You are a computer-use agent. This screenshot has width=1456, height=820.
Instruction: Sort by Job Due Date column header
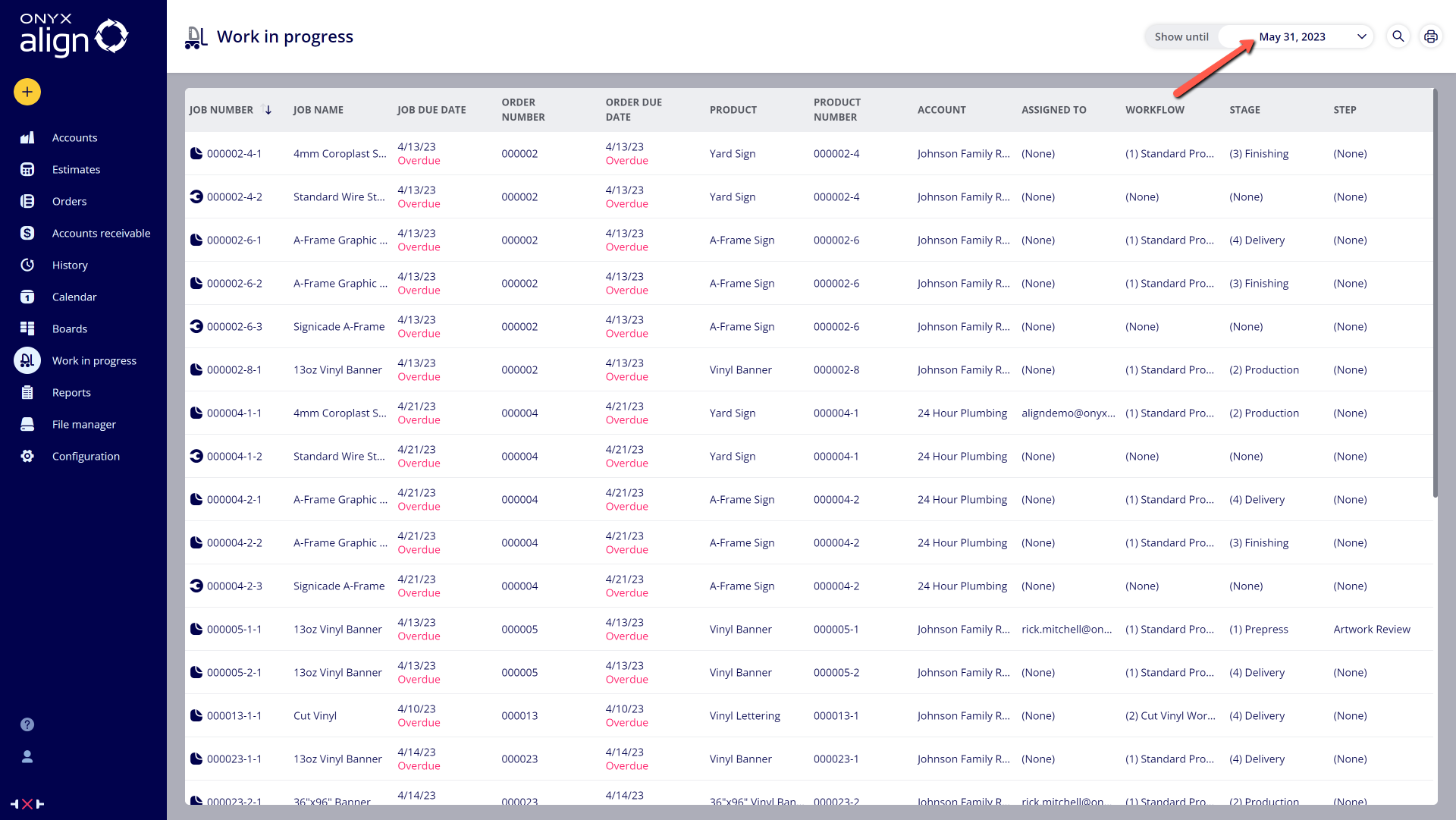(x=431, y=110)
